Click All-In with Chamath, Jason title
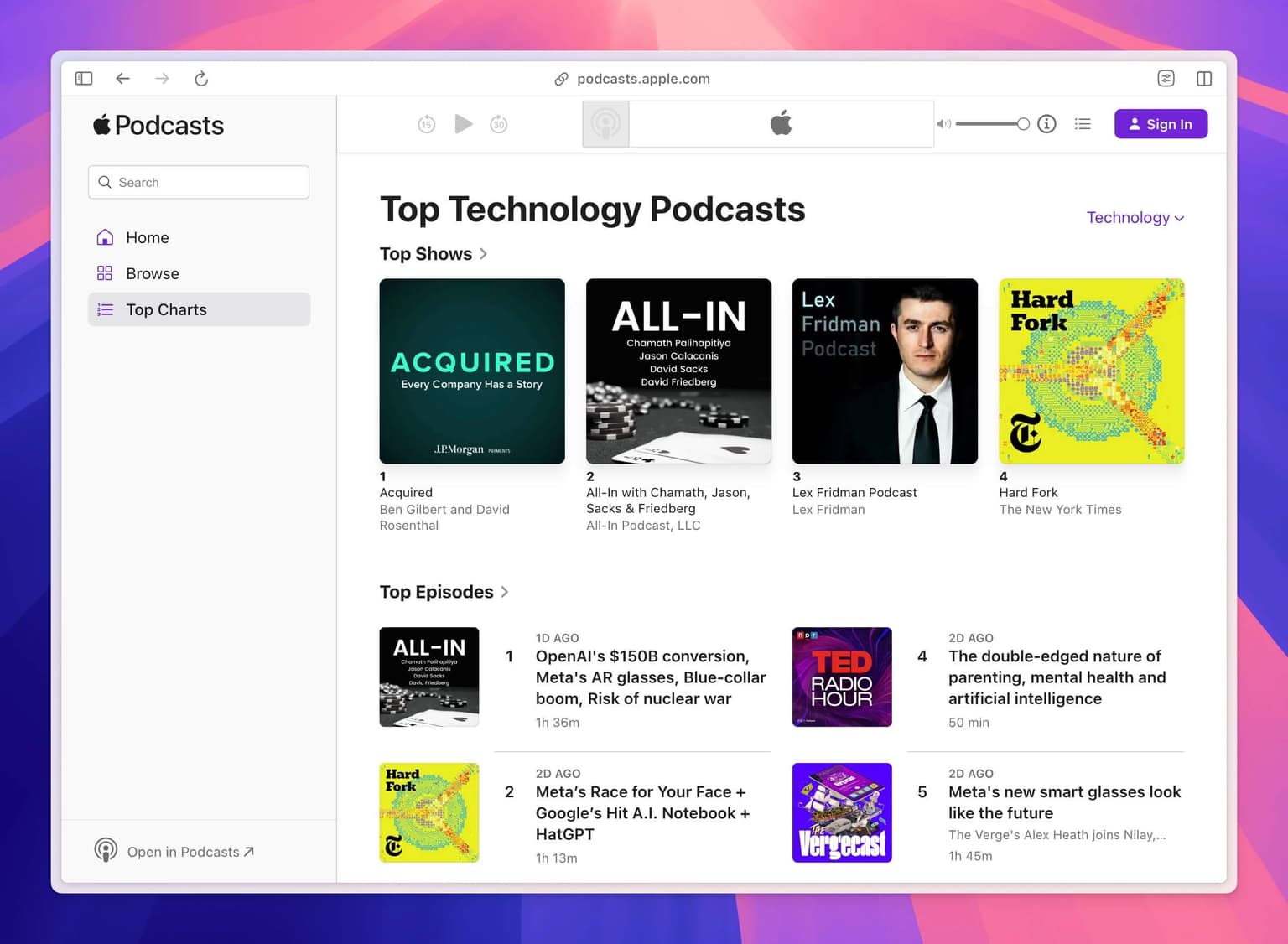Screen dimensions: 1288x944 click(668, 501)
